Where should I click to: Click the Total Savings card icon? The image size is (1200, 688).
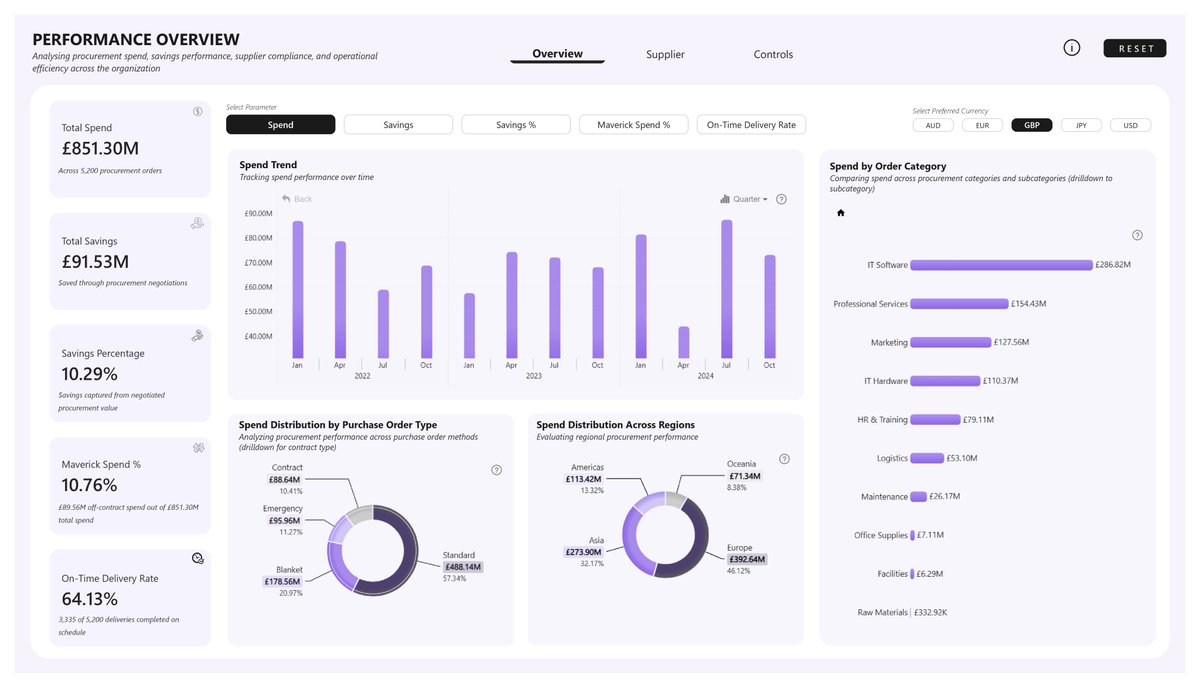pyautogui.click(x=197, y=224)
